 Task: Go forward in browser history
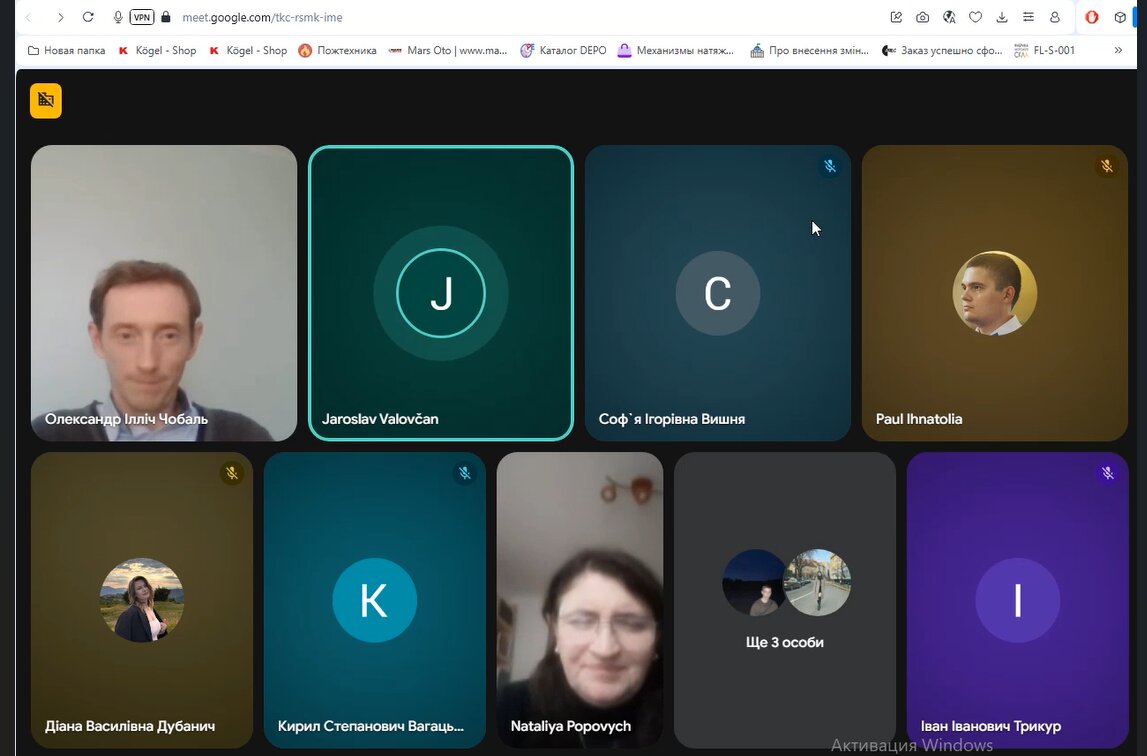(x=61, y=17)
